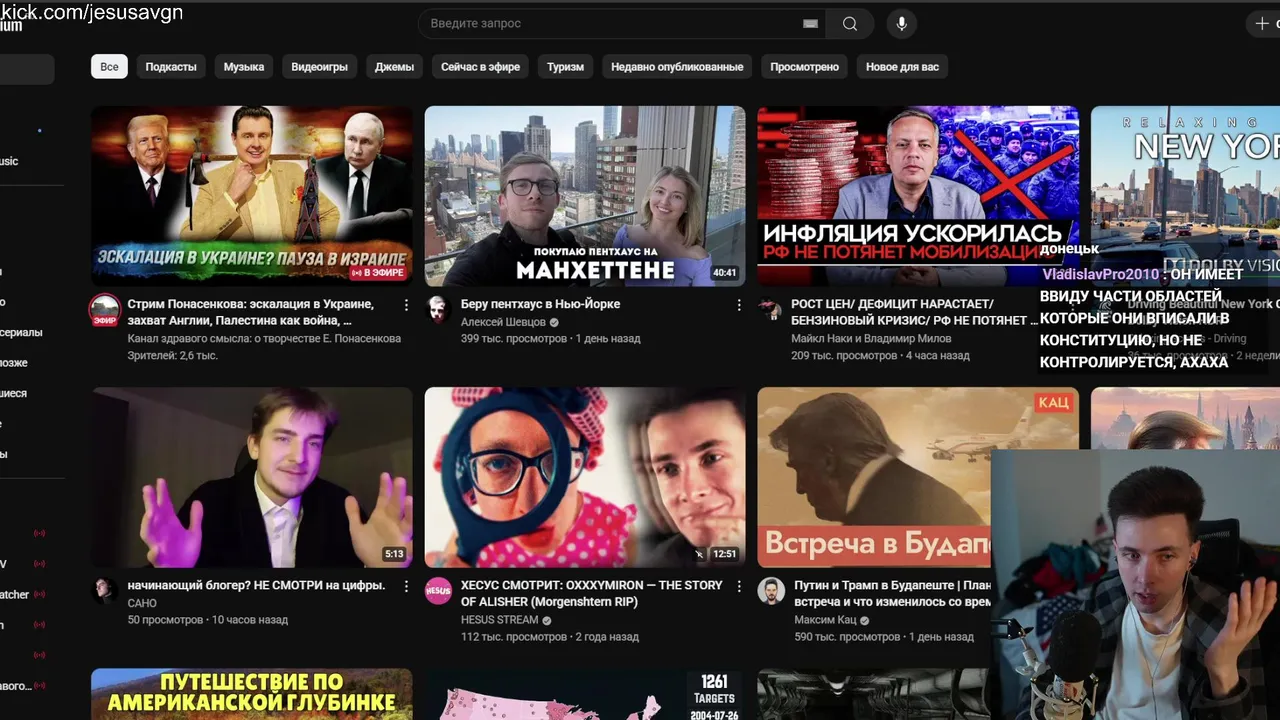Viewport: 1280px width, 720px height.
Task: Open title Беру пентхаус в Нью-Йорке
Action: 540,304
